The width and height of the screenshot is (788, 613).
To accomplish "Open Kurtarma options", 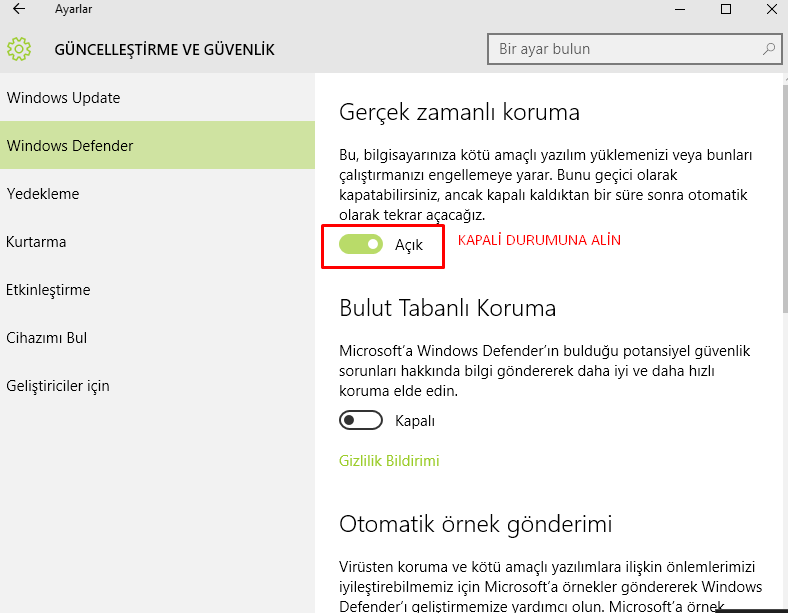I will [x=36, y=242].
